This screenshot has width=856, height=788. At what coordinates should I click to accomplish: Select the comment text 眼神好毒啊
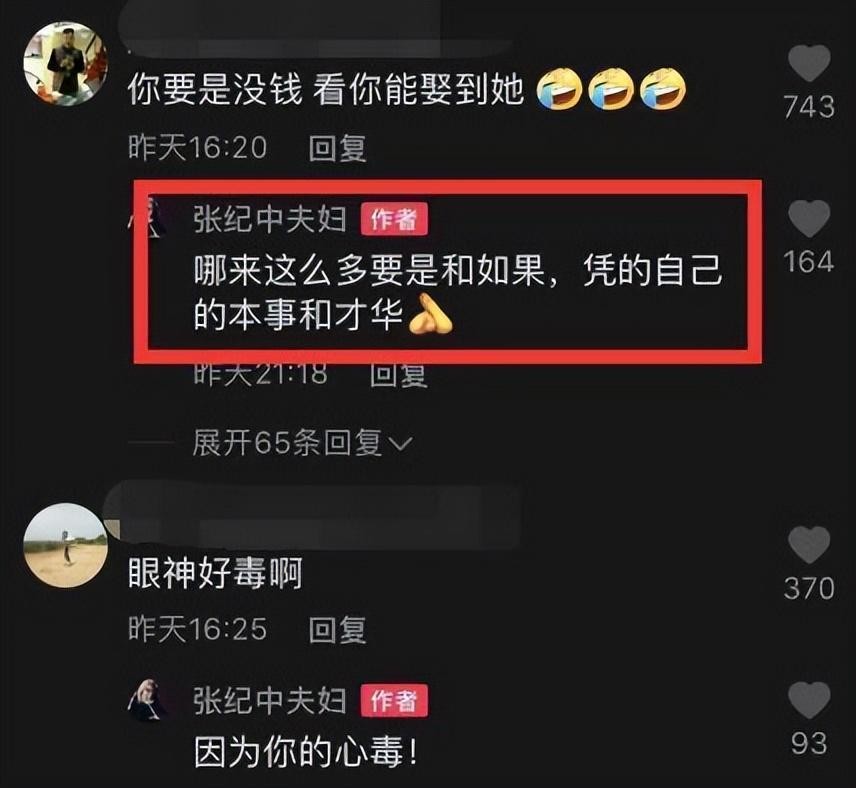pyautogui.click(x=215, y=573)
